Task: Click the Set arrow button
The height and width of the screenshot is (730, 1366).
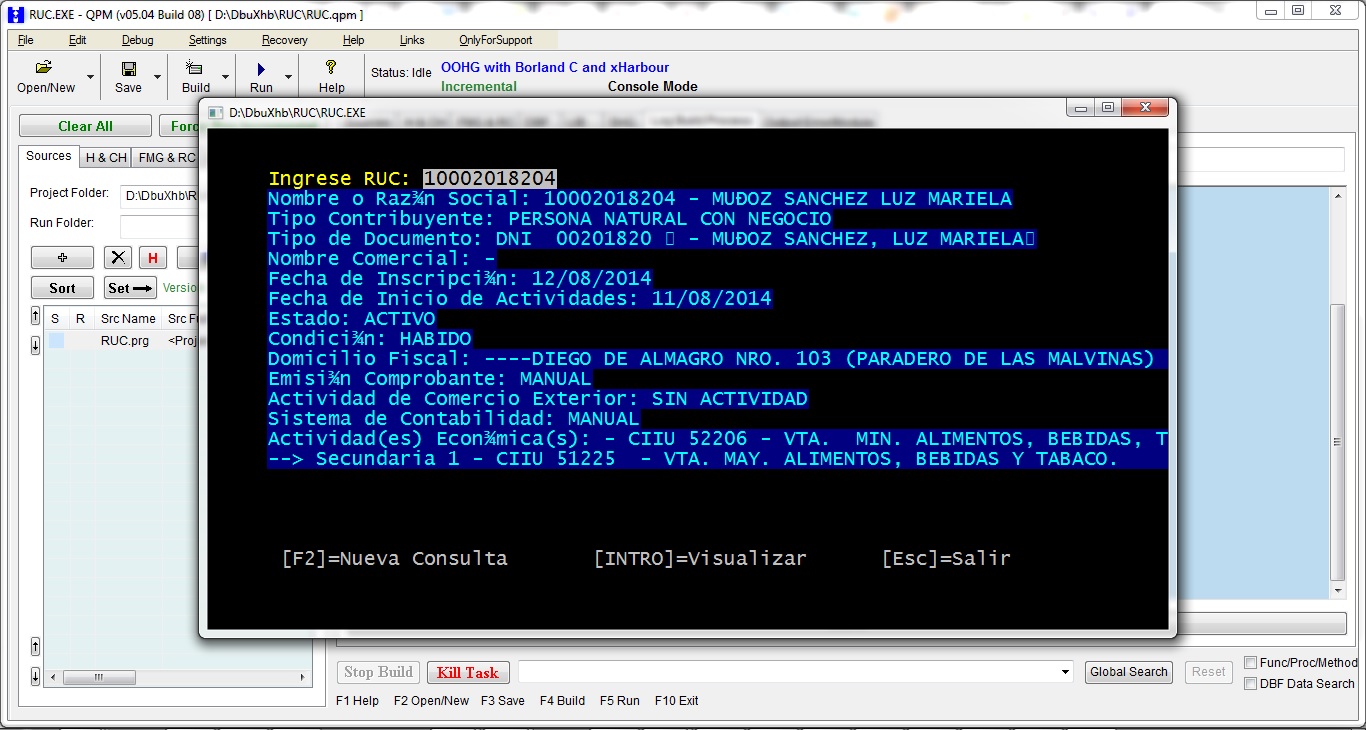Action: tap(130, 288)
